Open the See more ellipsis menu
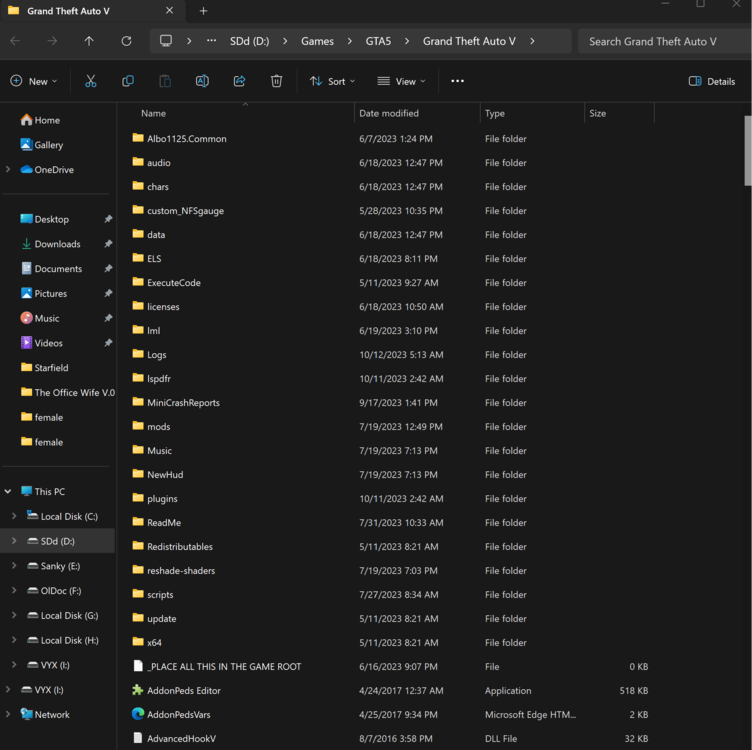This screenshot has height=750, width=752. point(458,81)
